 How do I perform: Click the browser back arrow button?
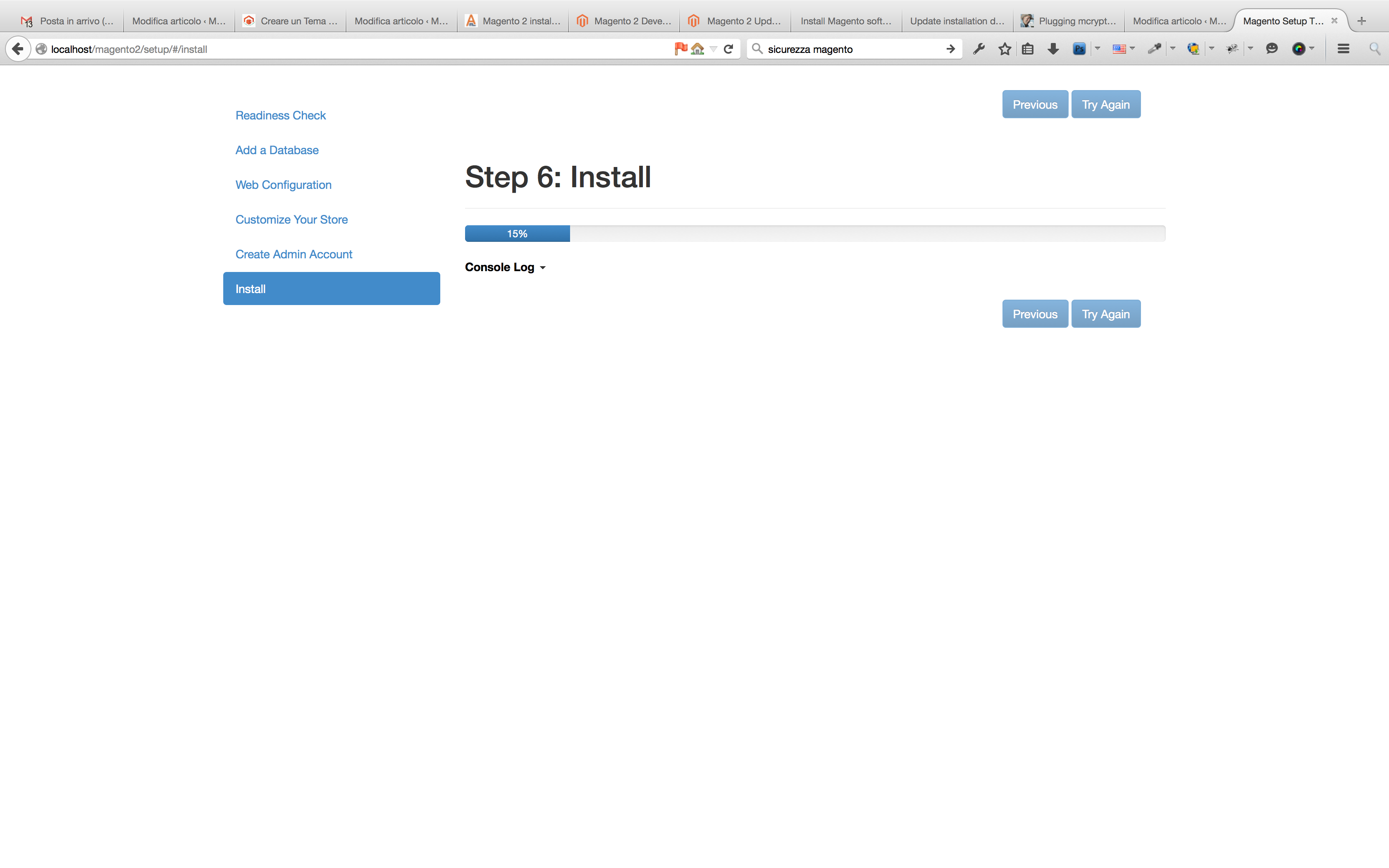click(18, 49)
